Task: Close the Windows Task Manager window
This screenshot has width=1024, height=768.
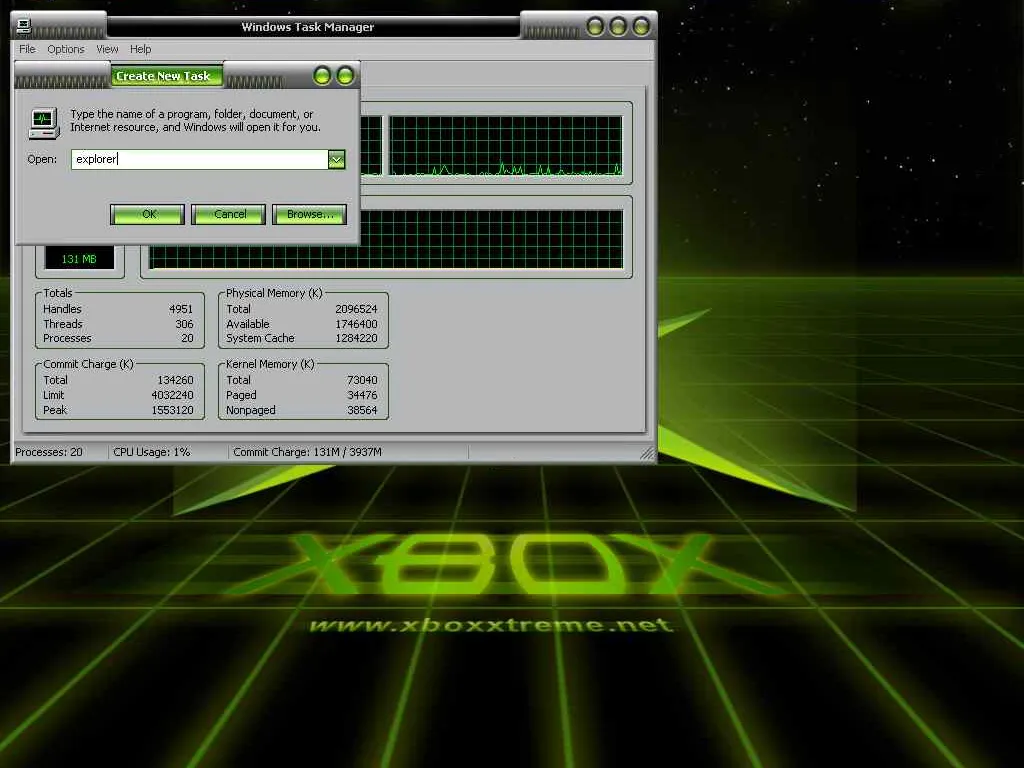Action: [x=641, y=27]
